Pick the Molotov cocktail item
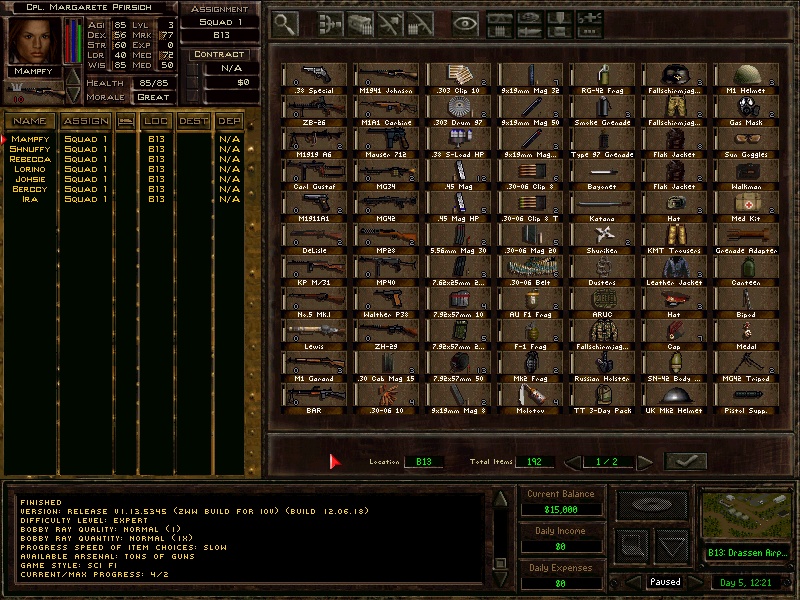 (530, 399)
